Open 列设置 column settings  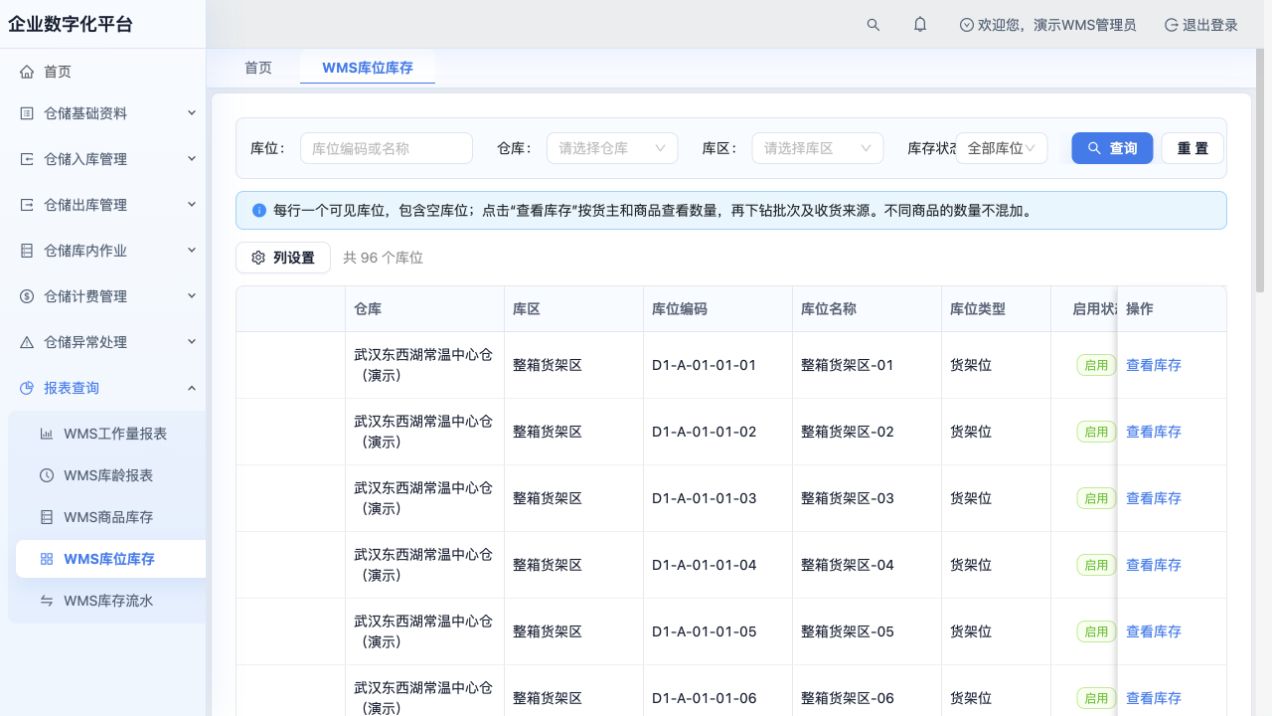[x=283, y=258]
